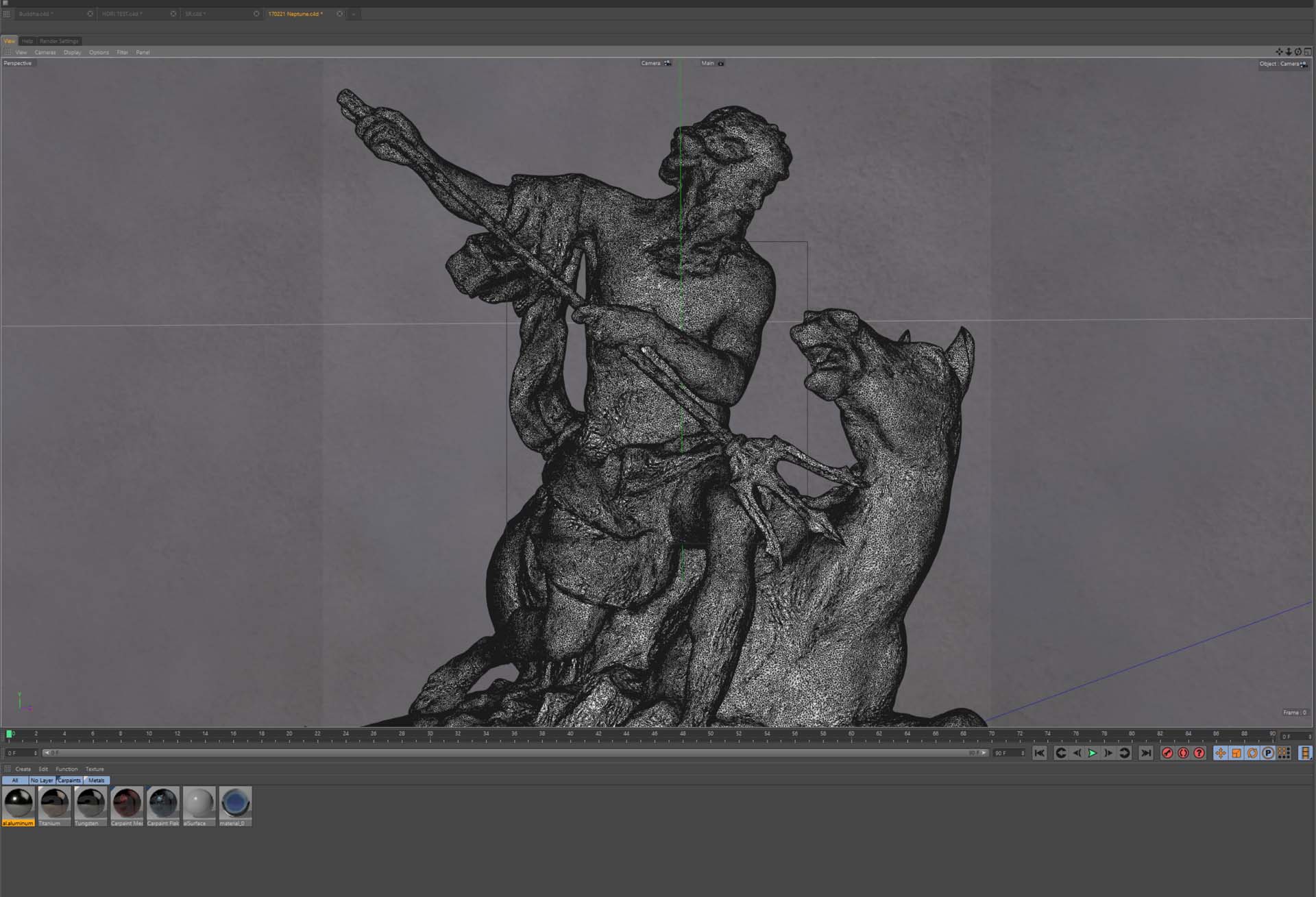This screenshot has width=1316, height=897.
Task: Go to start of animation
Action: [x=1039, y=753]
